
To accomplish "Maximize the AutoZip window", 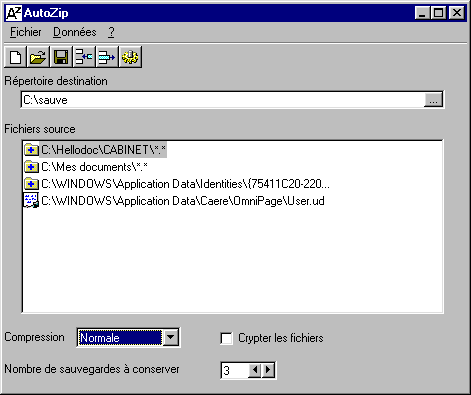I will click(x=439, y=13).
